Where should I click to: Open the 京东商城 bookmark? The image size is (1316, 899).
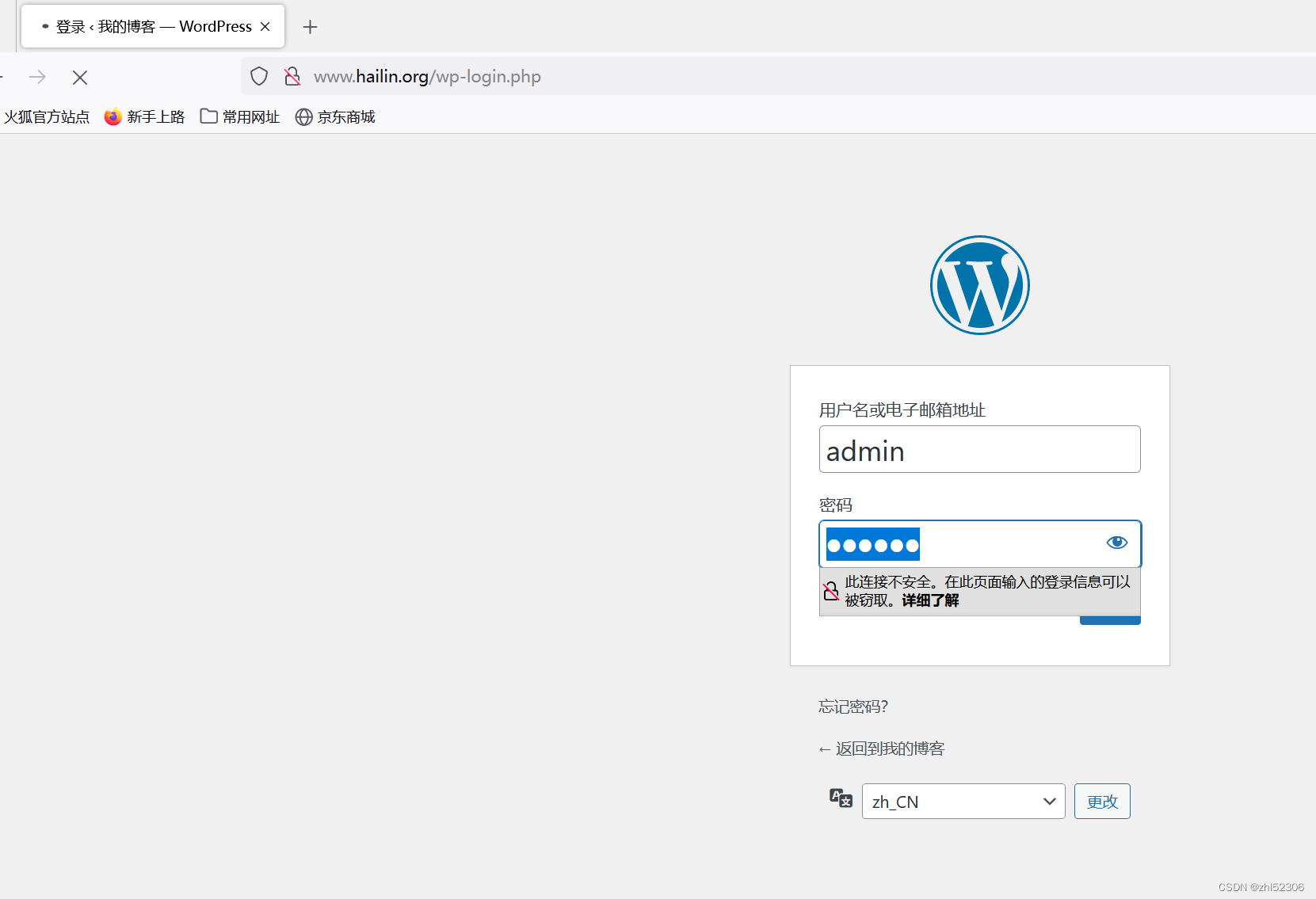tap(335, 117)
